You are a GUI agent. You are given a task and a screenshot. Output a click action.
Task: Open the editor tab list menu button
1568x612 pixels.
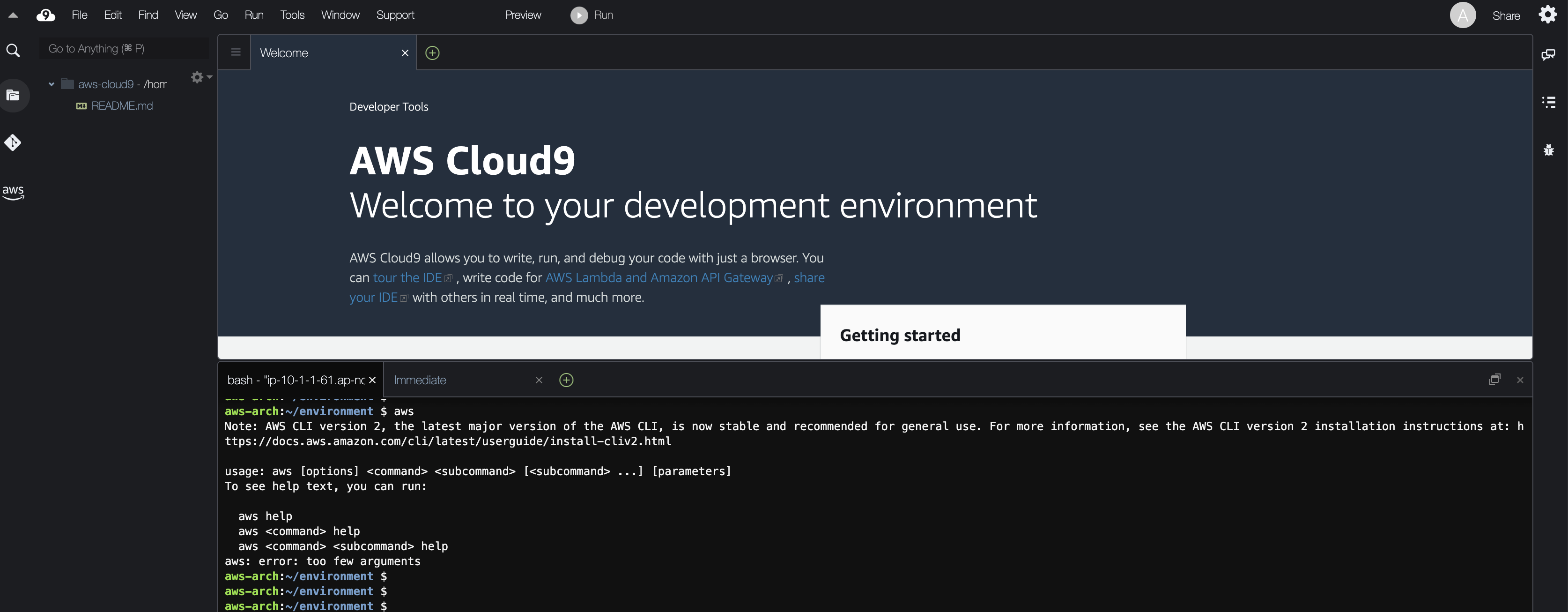coord(236,52)
